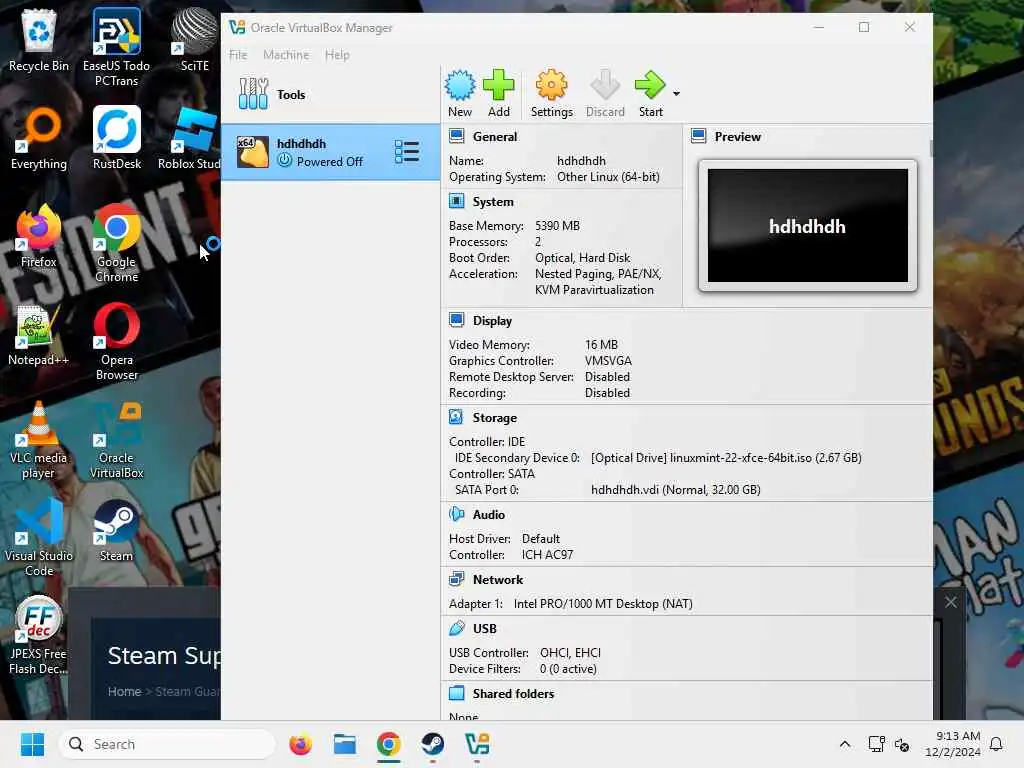The height and width of the screenshot is (768, 1024).
Task: Click the Storage section header
Action: click(x=494, y=417)
